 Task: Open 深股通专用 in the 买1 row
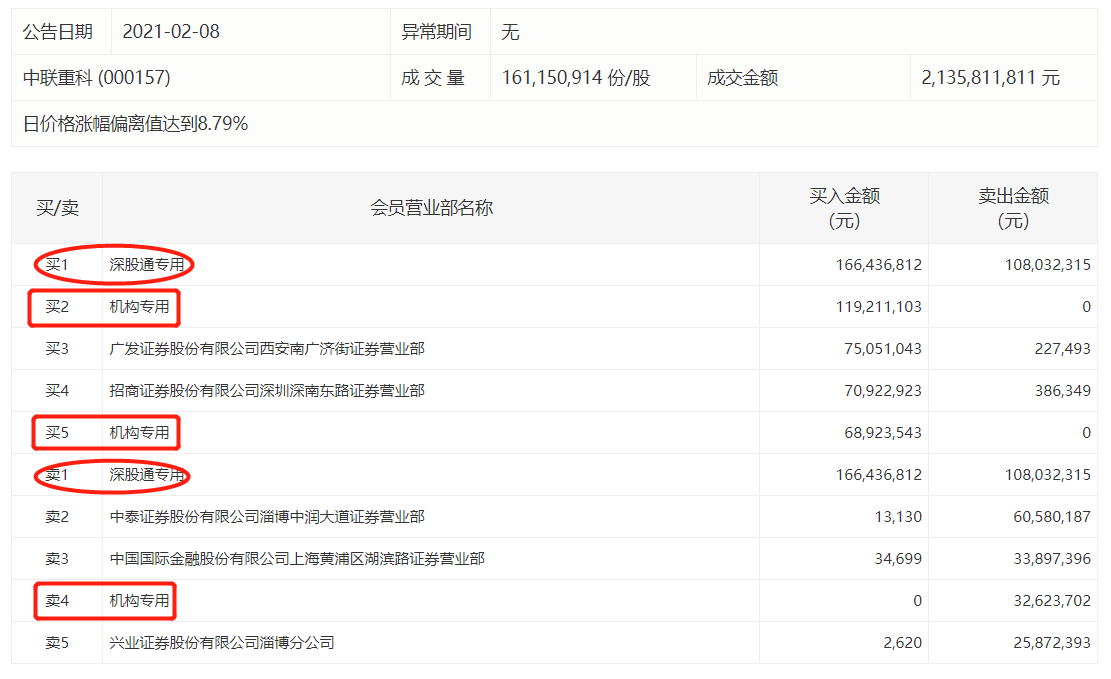146,265
